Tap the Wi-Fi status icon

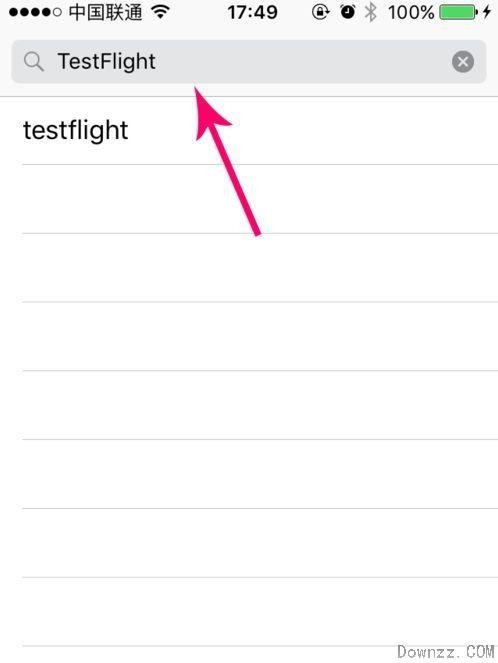(x=160, y=12)
